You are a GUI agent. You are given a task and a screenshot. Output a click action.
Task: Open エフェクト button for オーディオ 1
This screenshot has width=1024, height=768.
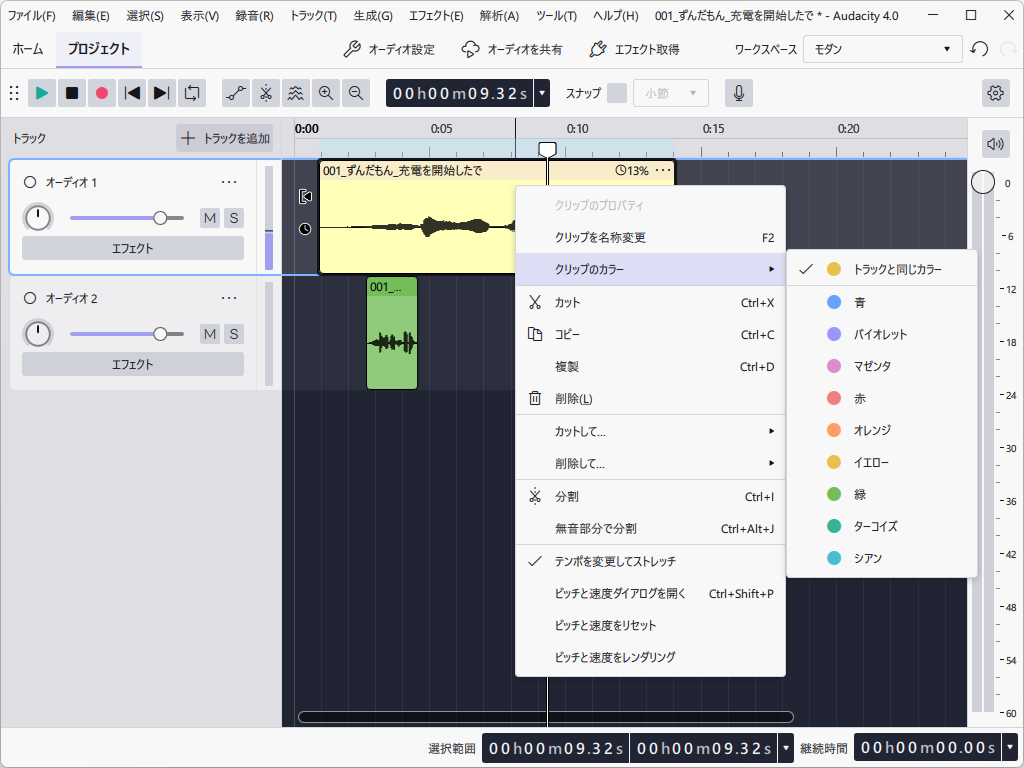[133, 248]
